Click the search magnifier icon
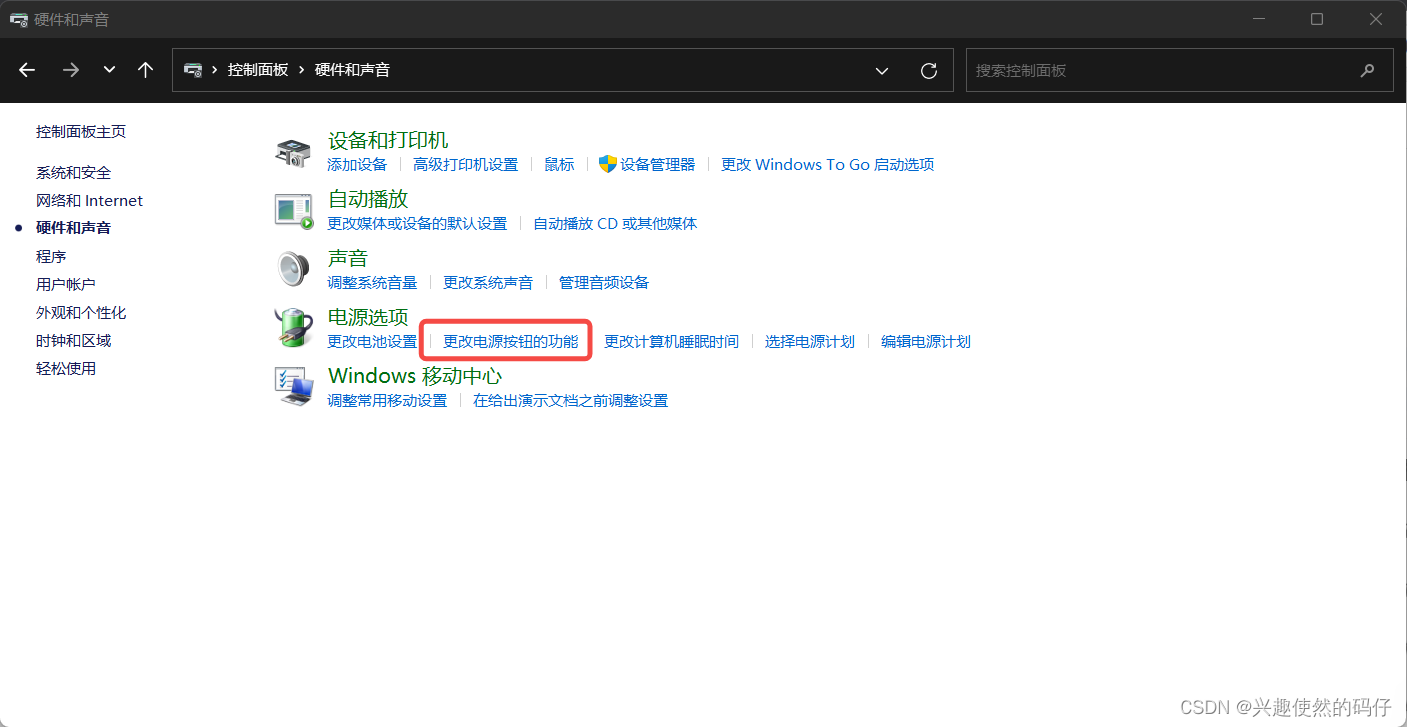This screenshot has width=1407, height=727. (x=1367, y=70)
